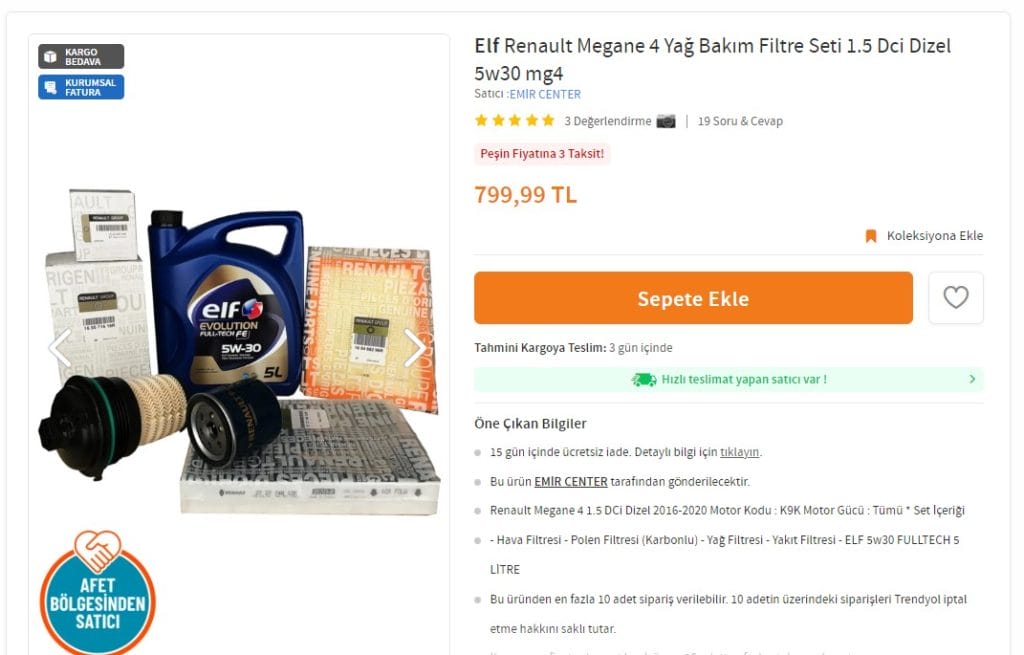View 3 Değerlendirme reviews

(x=608, y=121)
